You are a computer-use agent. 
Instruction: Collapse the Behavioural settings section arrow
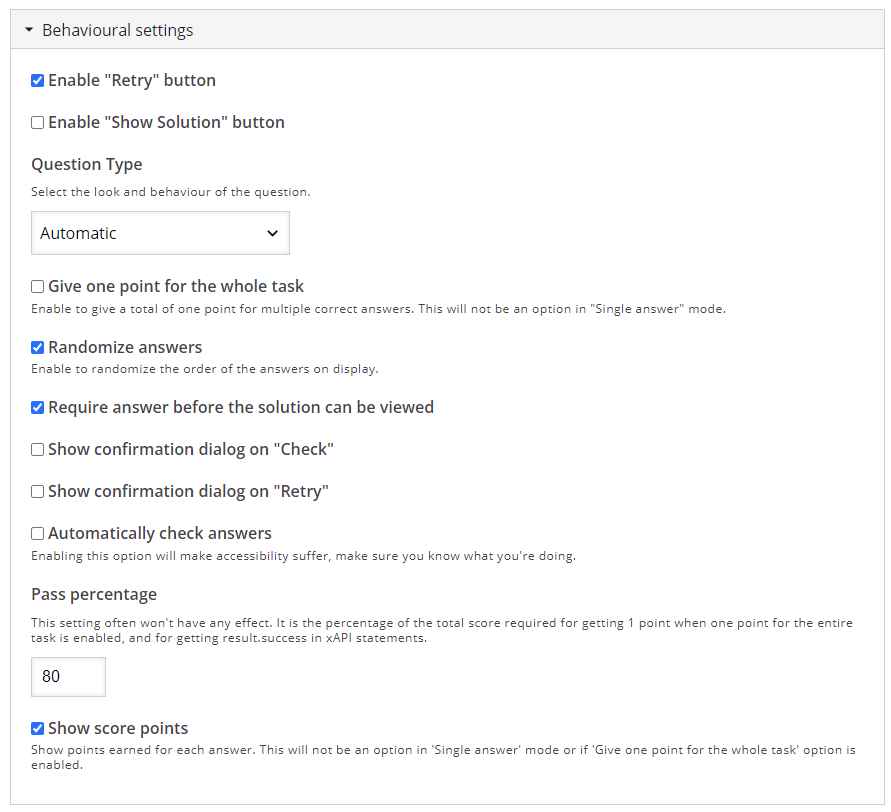tap(29, 30)
